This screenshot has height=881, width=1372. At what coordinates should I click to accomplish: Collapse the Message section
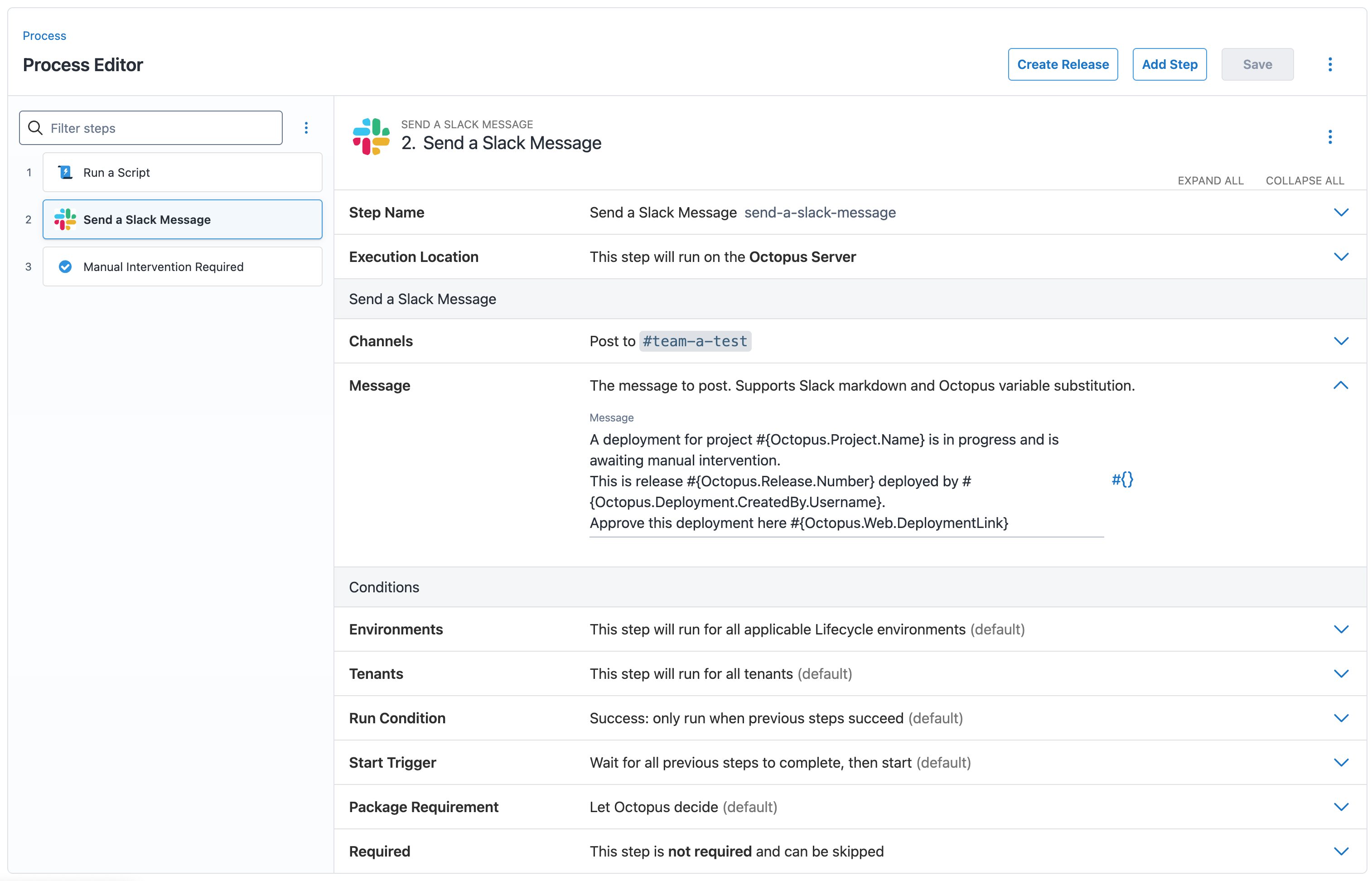1341,386
